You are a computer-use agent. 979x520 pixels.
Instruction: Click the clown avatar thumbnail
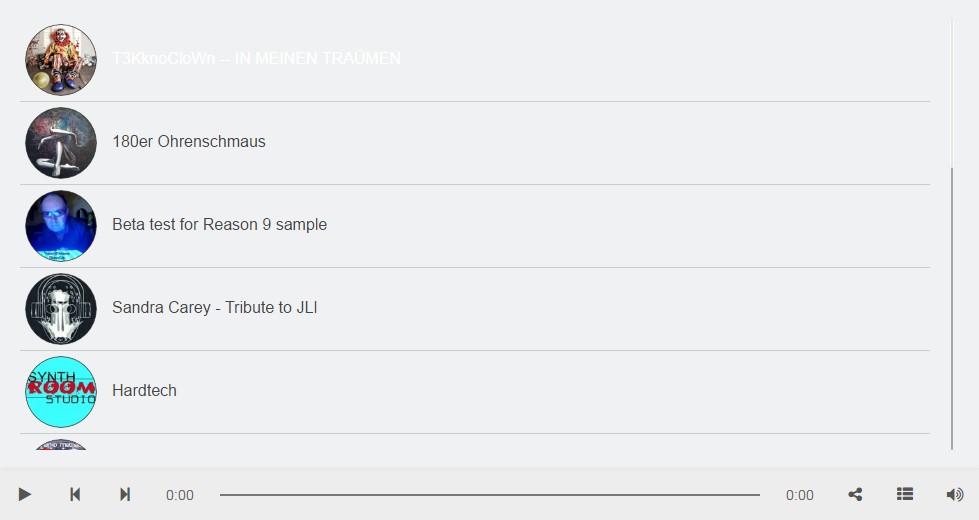point(61,60)
